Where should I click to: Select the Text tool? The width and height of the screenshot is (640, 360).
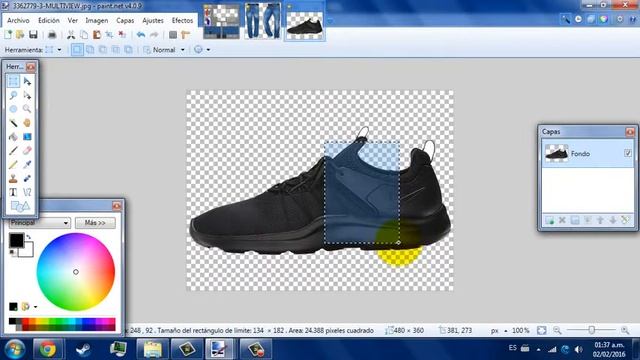(13, 192)
